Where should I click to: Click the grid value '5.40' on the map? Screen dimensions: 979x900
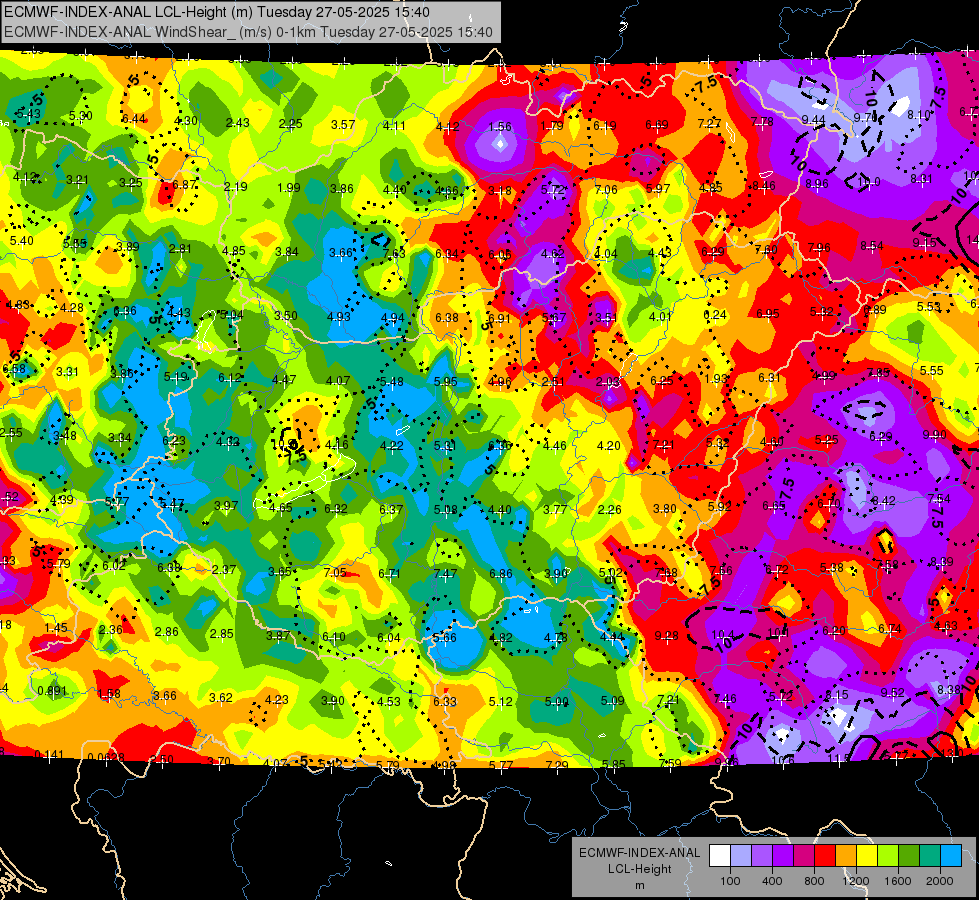[22, 240]
